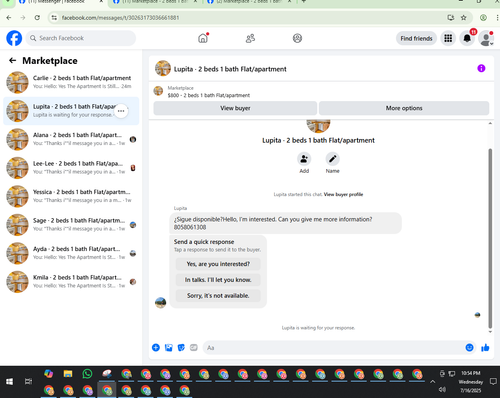Viewport: 500px width, 398px height.
Task: Open Task View on taskbar
Action: pyautogui.click(x=29, y=382)
